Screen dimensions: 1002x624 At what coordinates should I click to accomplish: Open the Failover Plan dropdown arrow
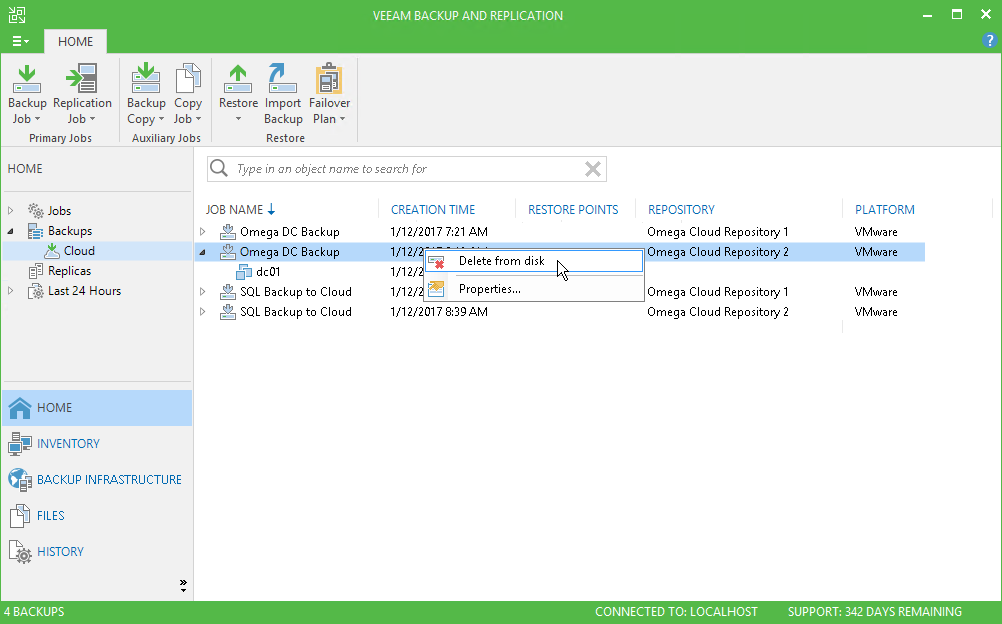(x=343, y=119)
